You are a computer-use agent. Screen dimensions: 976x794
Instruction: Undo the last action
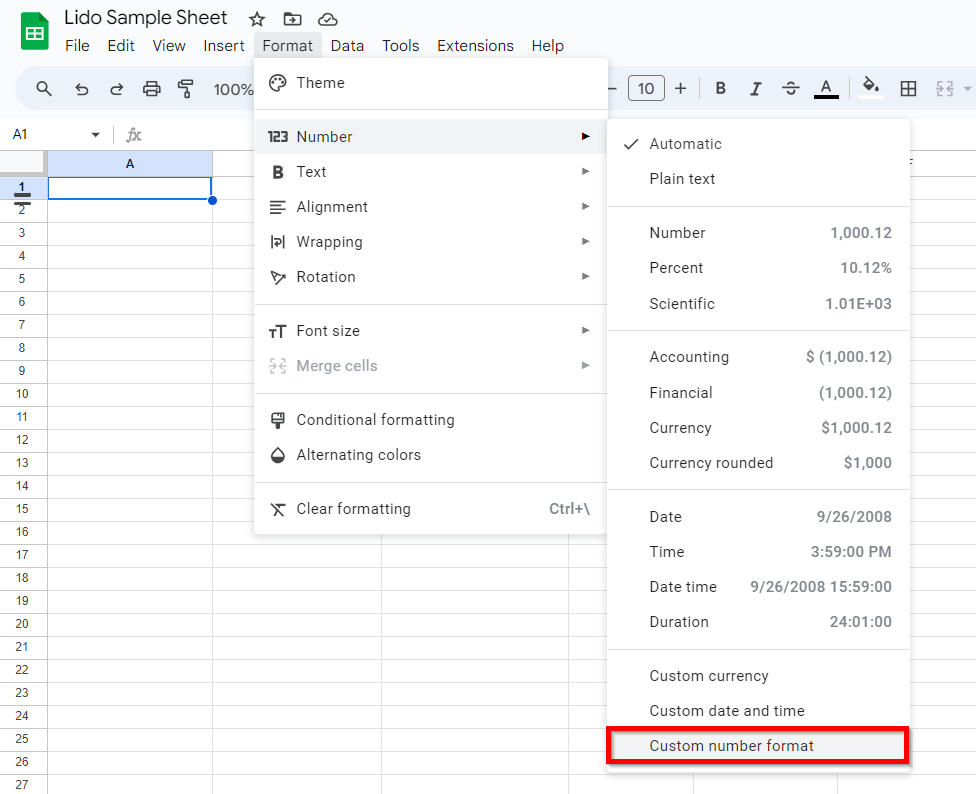[x=82, y=89]
